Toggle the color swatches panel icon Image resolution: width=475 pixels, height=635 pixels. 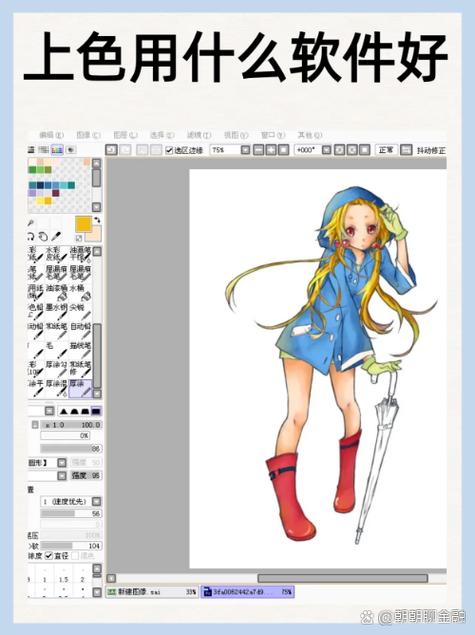(x=57, y=150)
